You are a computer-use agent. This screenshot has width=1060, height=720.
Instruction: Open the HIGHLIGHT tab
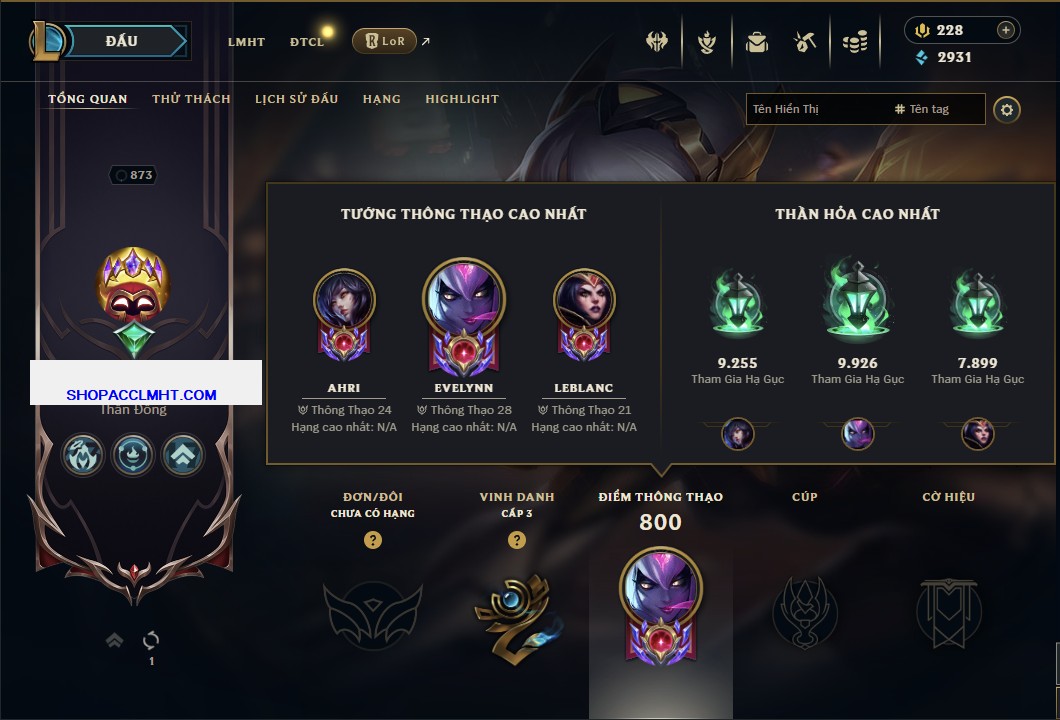tap(462, 99)
